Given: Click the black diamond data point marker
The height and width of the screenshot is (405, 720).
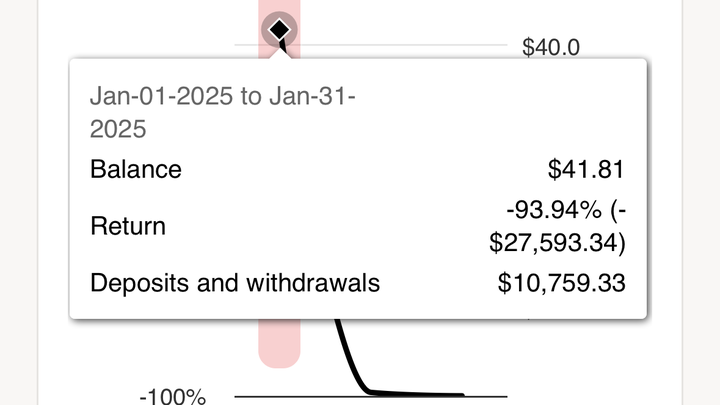Looking at the screenshot, I should [x=279, y=30].
